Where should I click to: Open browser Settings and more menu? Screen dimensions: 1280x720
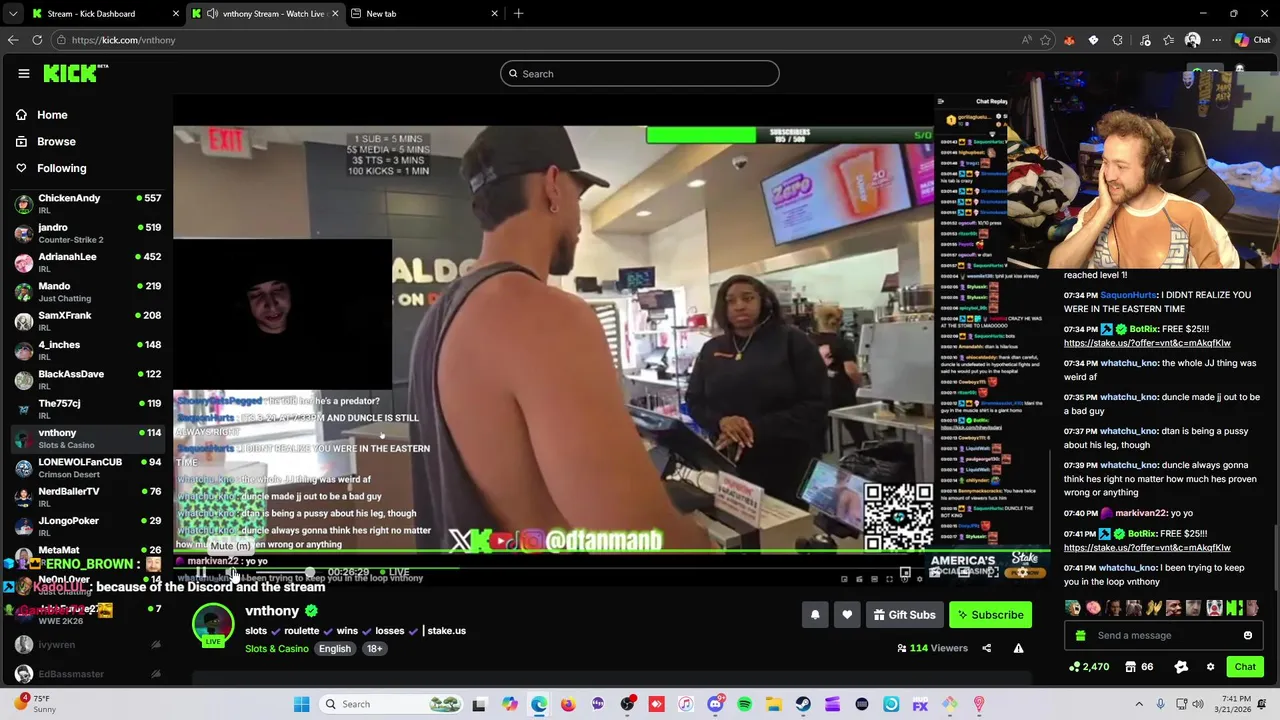(1216, 40)
